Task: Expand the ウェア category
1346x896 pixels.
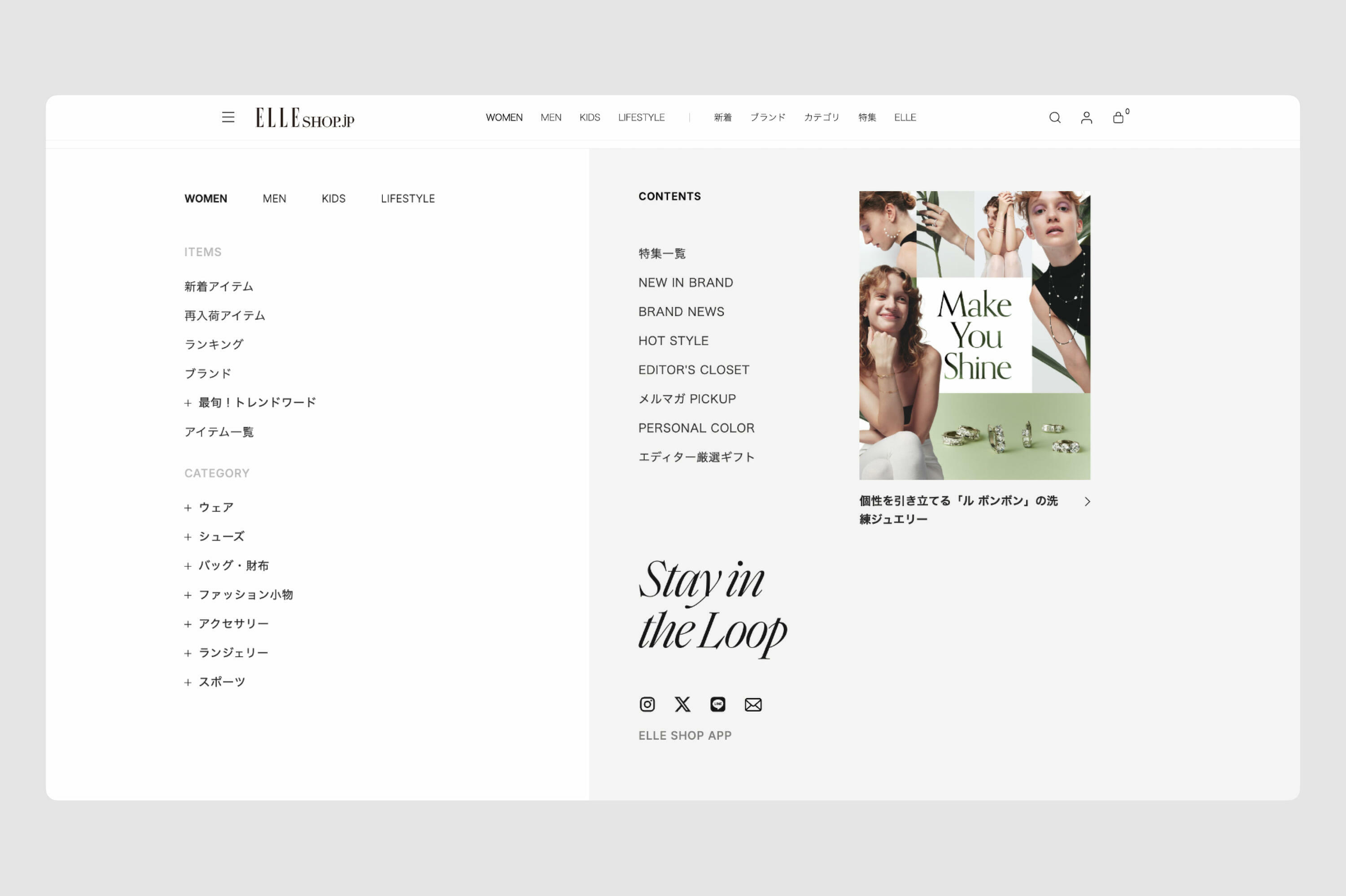Action: (209, 508)
